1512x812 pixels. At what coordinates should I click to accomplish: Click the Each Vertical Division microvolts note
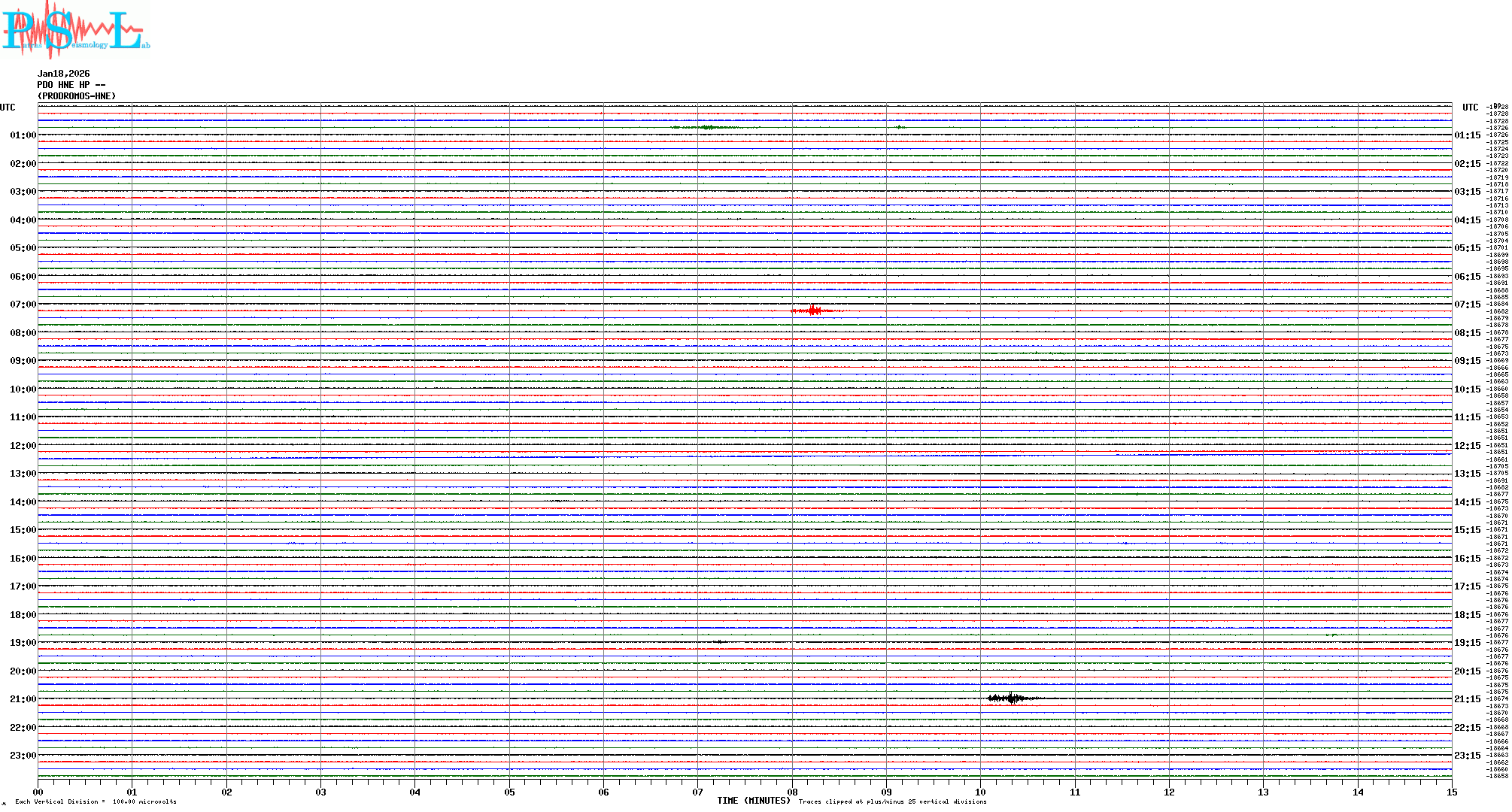[x=96, y=801]
